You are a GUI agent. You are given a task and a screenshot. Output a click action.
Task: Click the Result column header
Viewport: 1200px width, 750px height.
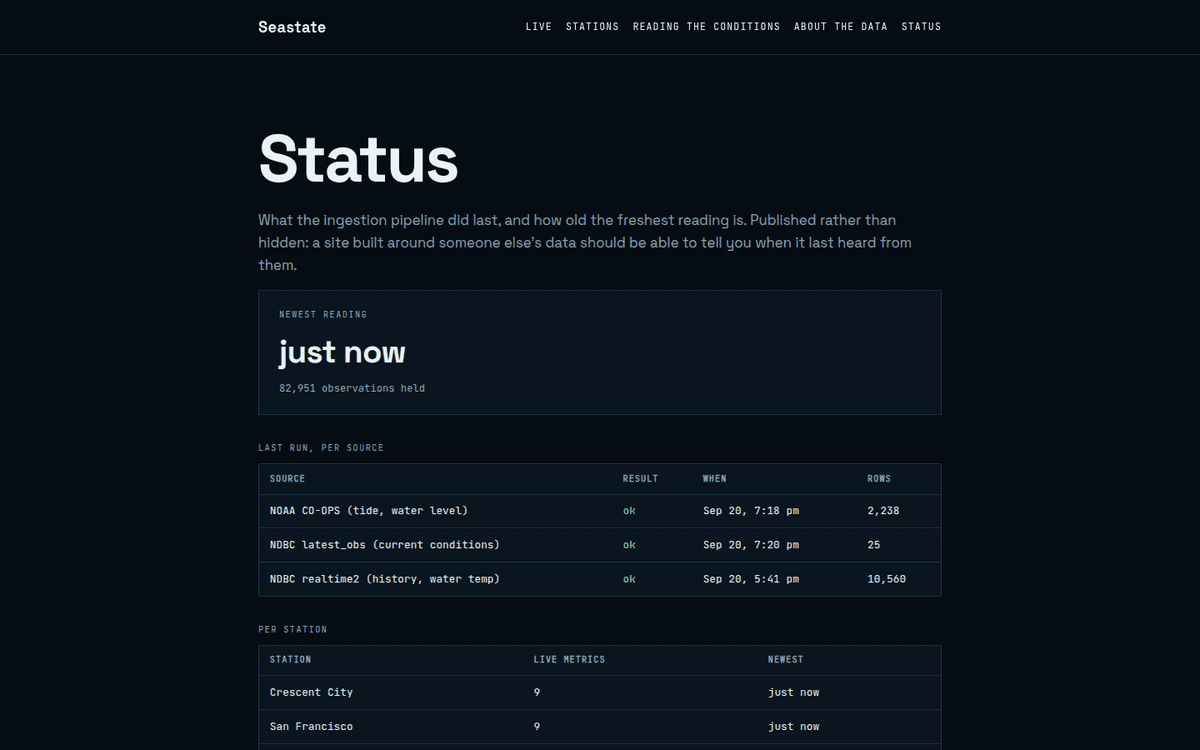(x=640, y=479)
